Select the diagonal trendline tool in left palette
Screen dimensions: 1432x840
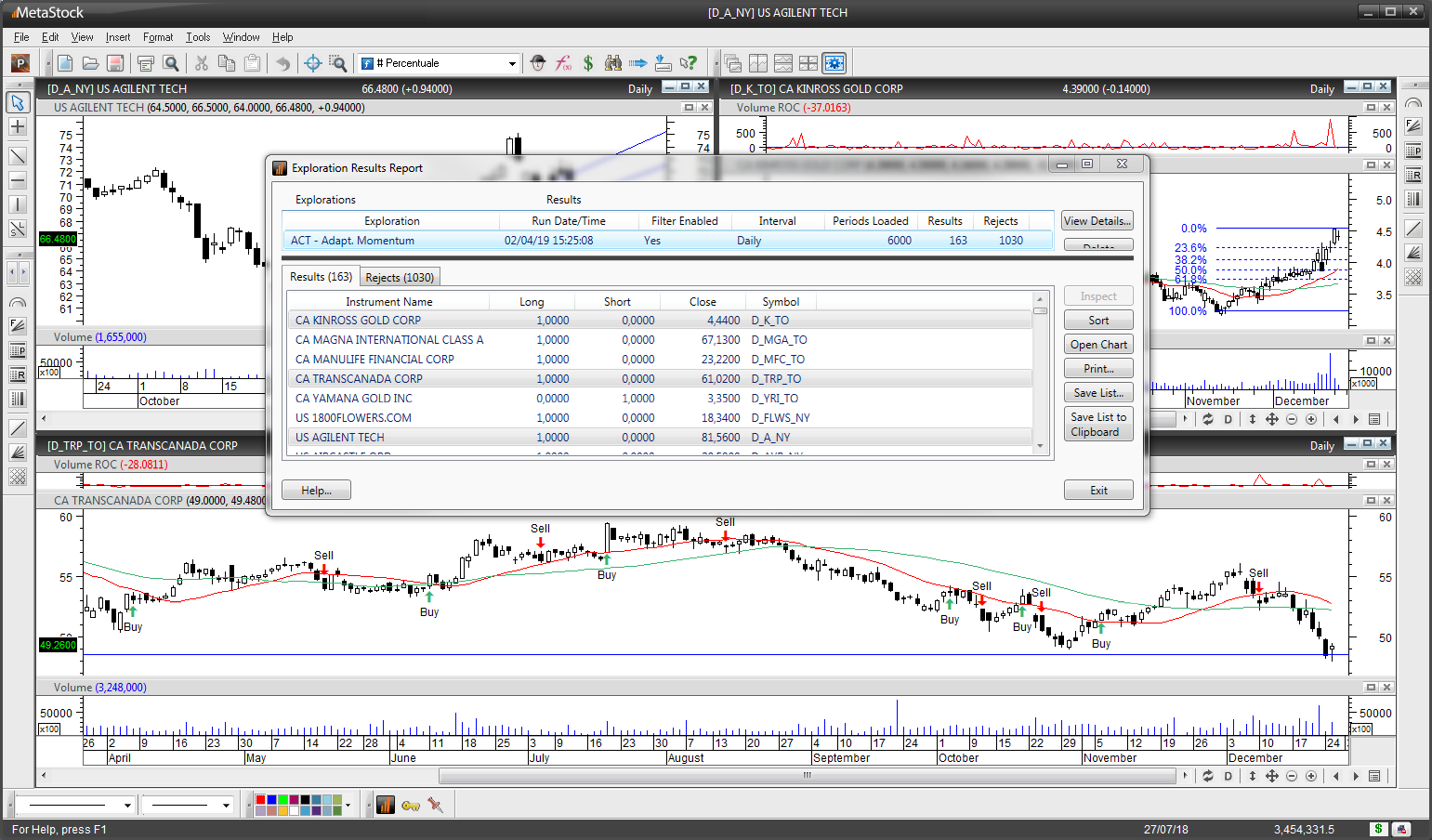(x=18, y=156)
